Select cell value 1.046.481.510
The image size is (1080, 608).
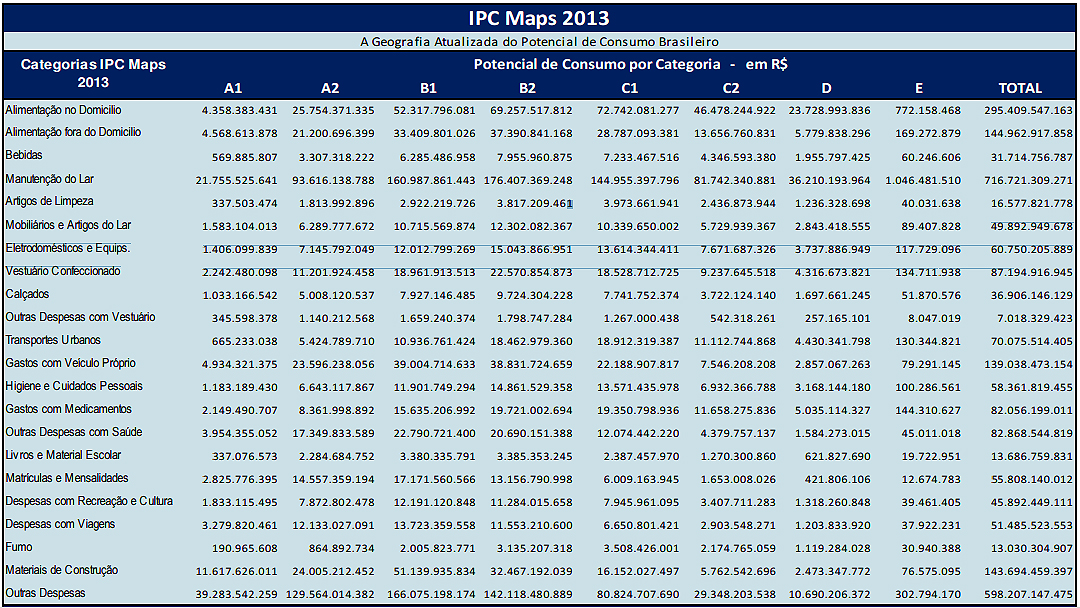(x=923, y=181)
